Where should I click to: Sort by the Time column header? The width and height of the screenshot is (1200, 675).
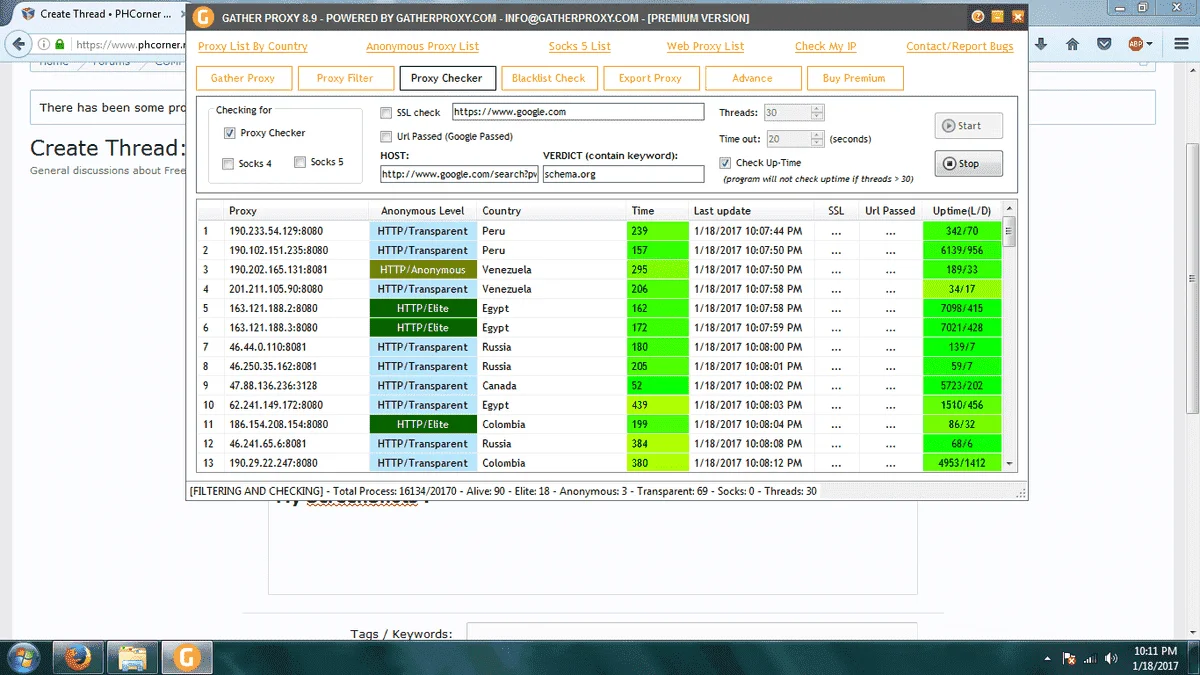coord(657,211)
